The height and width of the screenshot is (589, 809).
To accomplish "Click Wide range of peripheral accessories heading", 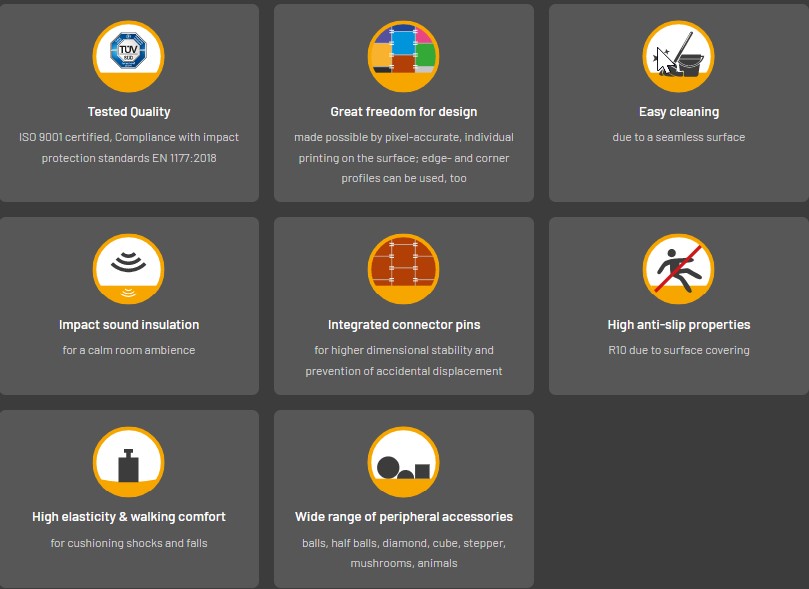I will pos(404,517).
